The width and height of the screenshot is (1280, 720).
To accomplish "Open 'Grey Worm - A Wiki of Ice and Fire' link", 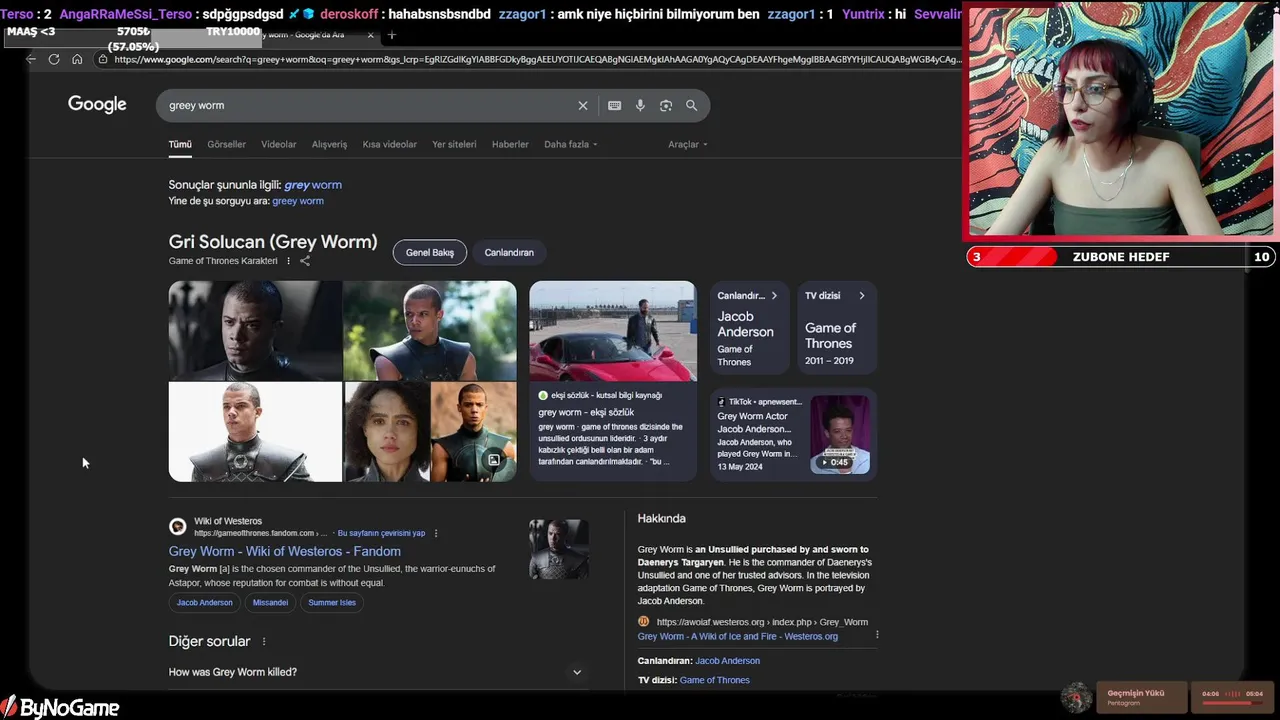I will 738,636.
